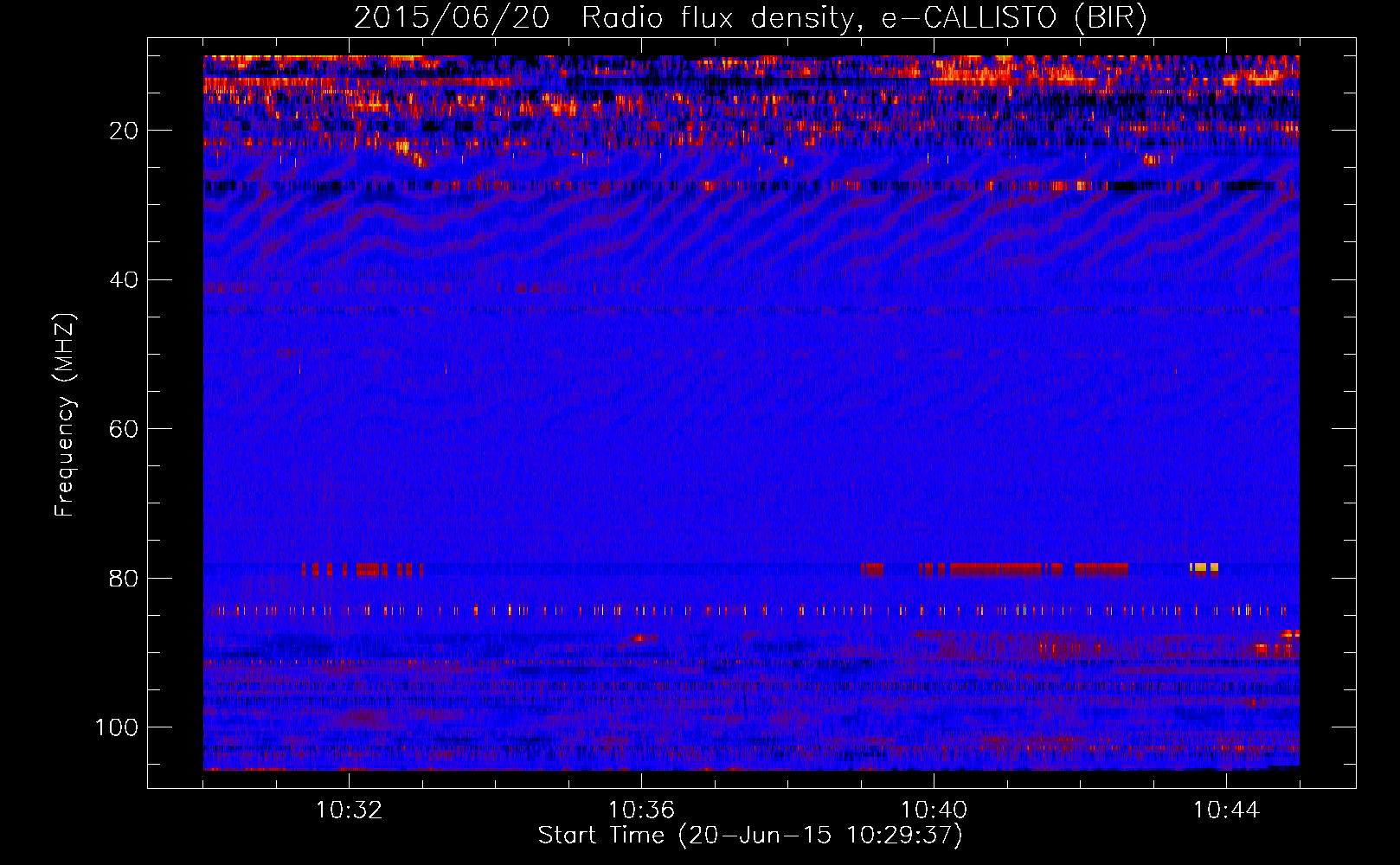
Task: Click the plot title "Radio flux density, e-CALLISTO (BIR)"
Action: click(x=864, y=18)
